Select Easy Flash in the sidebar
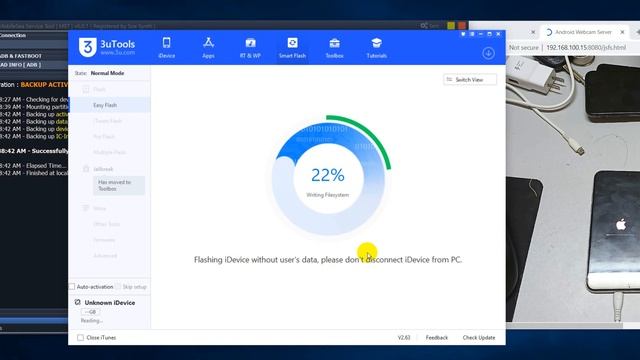Viewport: 640px width, 360px height. [110, 105]
